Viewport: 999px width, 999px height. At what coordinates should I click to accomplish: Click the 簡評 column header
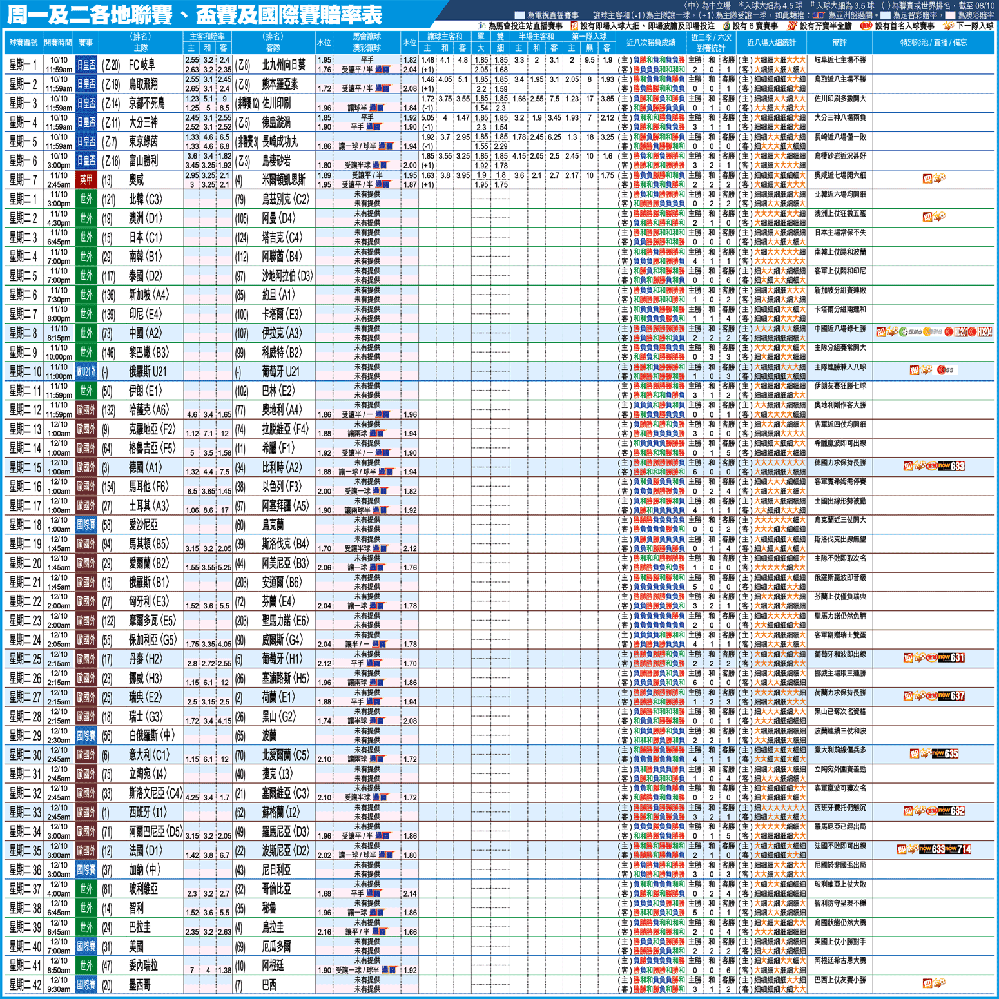[x=840, y=43]
